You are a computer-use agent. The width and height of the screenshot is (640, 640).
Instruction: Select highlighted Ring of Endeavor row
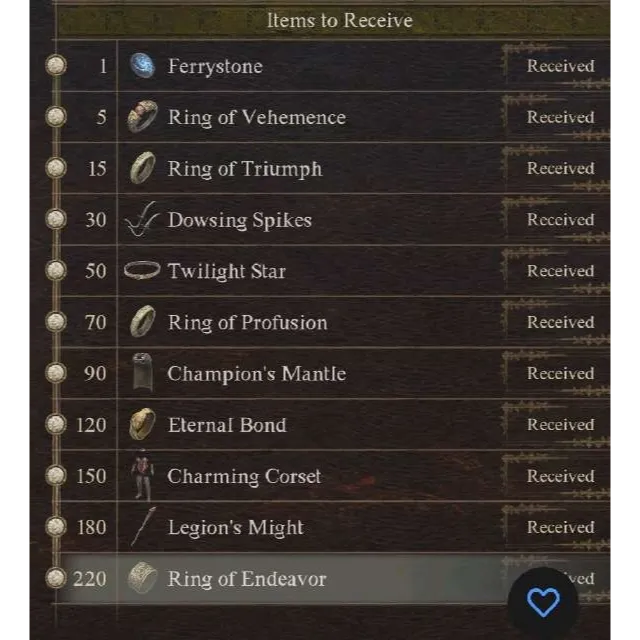300,578
